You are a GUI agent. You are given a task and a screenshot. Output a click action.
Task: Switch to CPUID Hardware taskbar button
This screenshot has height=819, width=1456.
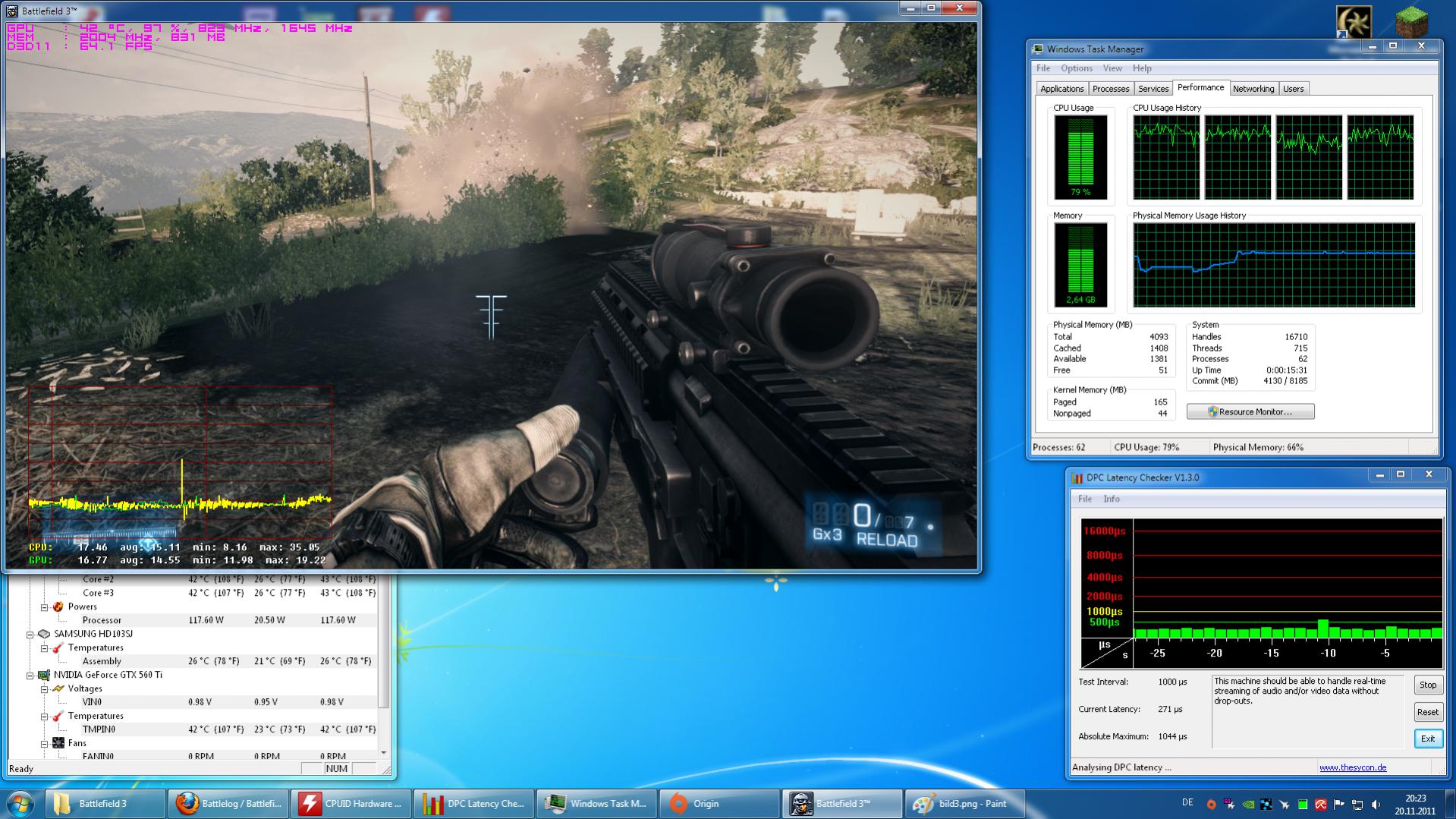tap(351, 804)
